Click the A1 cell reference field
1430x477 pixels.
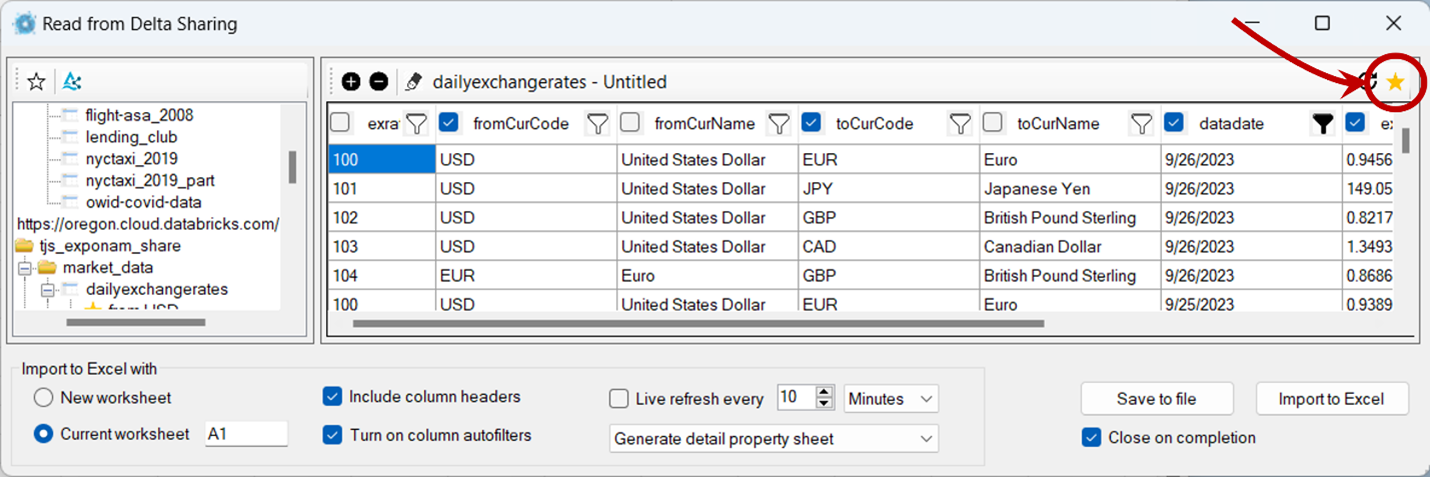pyautogui.click(x=245, y=434)
